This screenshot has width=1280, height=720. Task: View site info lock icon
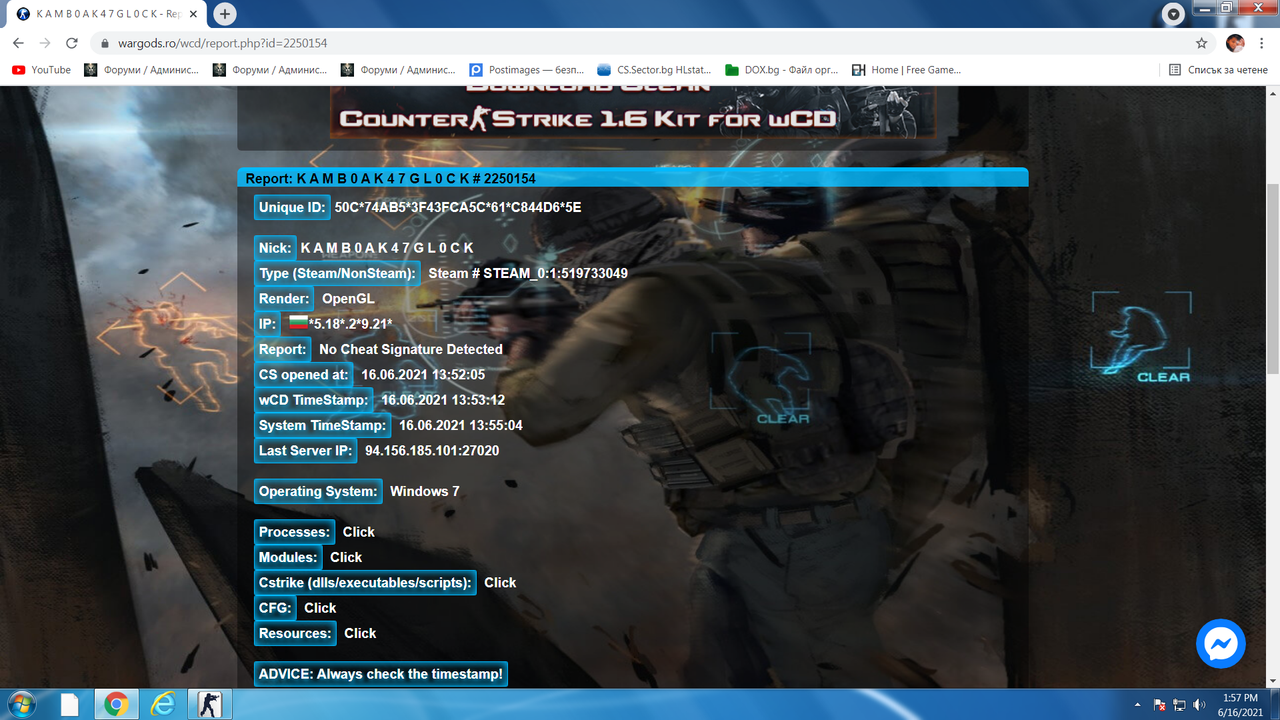tap(106, 43)
